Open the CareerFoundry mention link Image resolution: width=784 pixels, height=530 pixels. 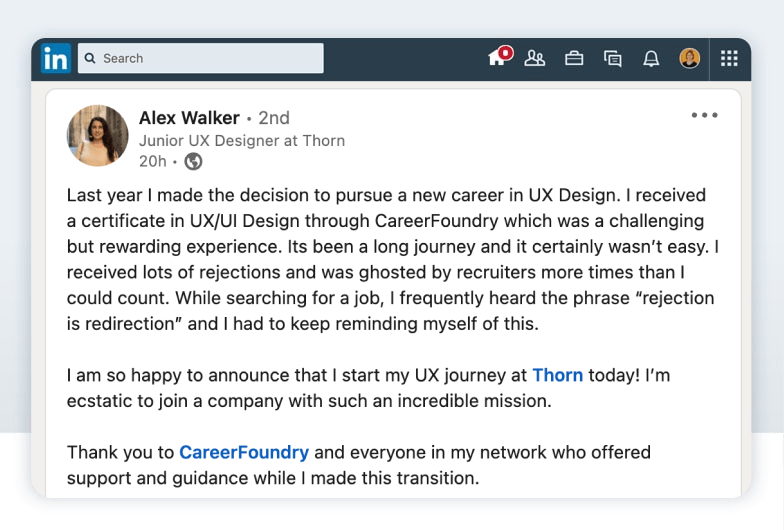click(x=244, y=453)
